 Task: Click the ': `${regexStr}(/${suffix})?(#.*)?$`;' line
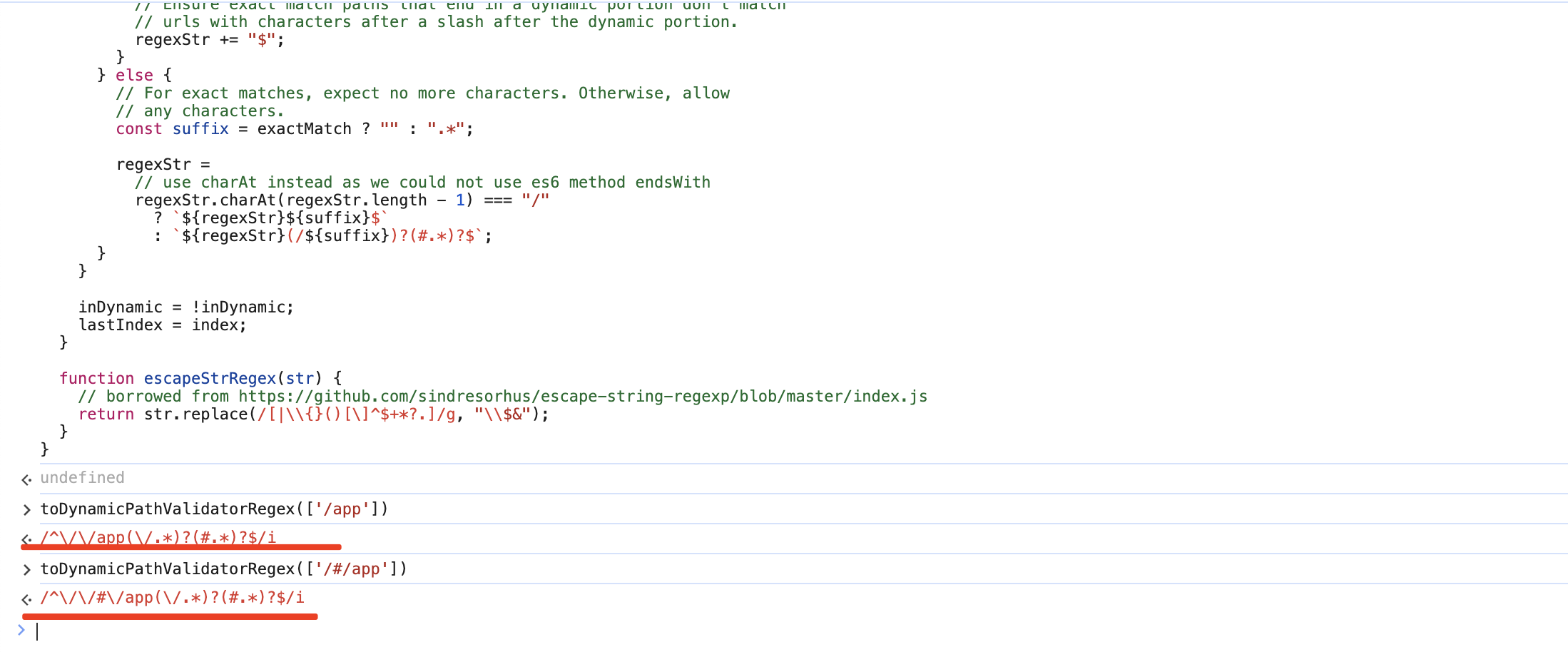[323, 235]
